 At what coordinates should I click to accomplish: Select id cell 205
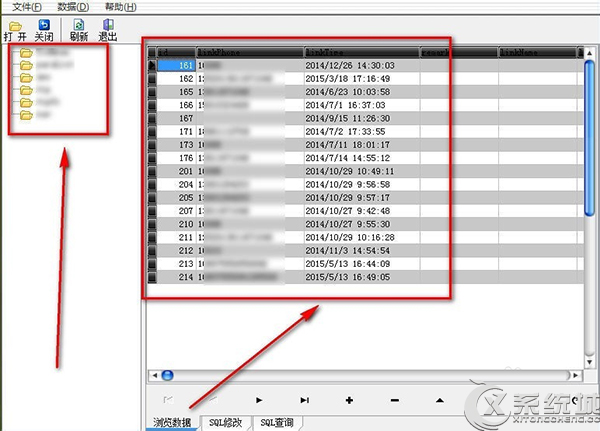tap(176, 198)
